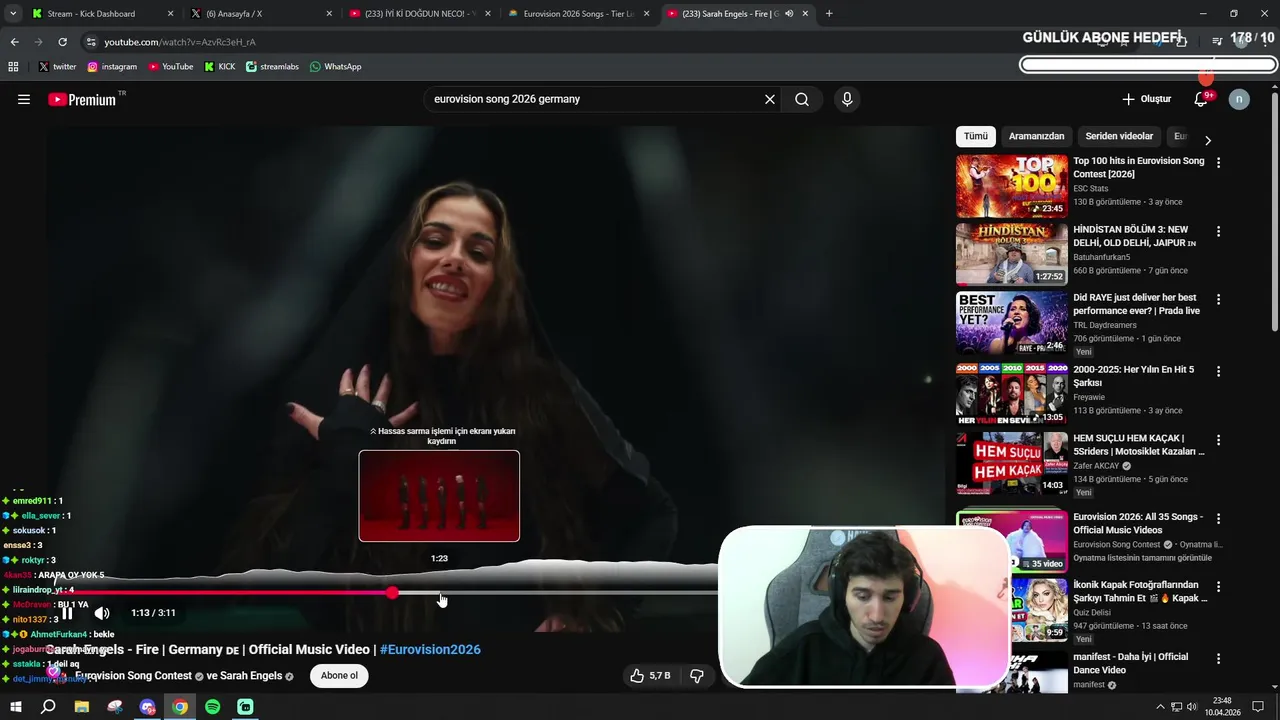Image resolution: width=1280 pixels, height=720 pixels.
Task: Click the youtube.com address bar URL
Action: point(180,42)
